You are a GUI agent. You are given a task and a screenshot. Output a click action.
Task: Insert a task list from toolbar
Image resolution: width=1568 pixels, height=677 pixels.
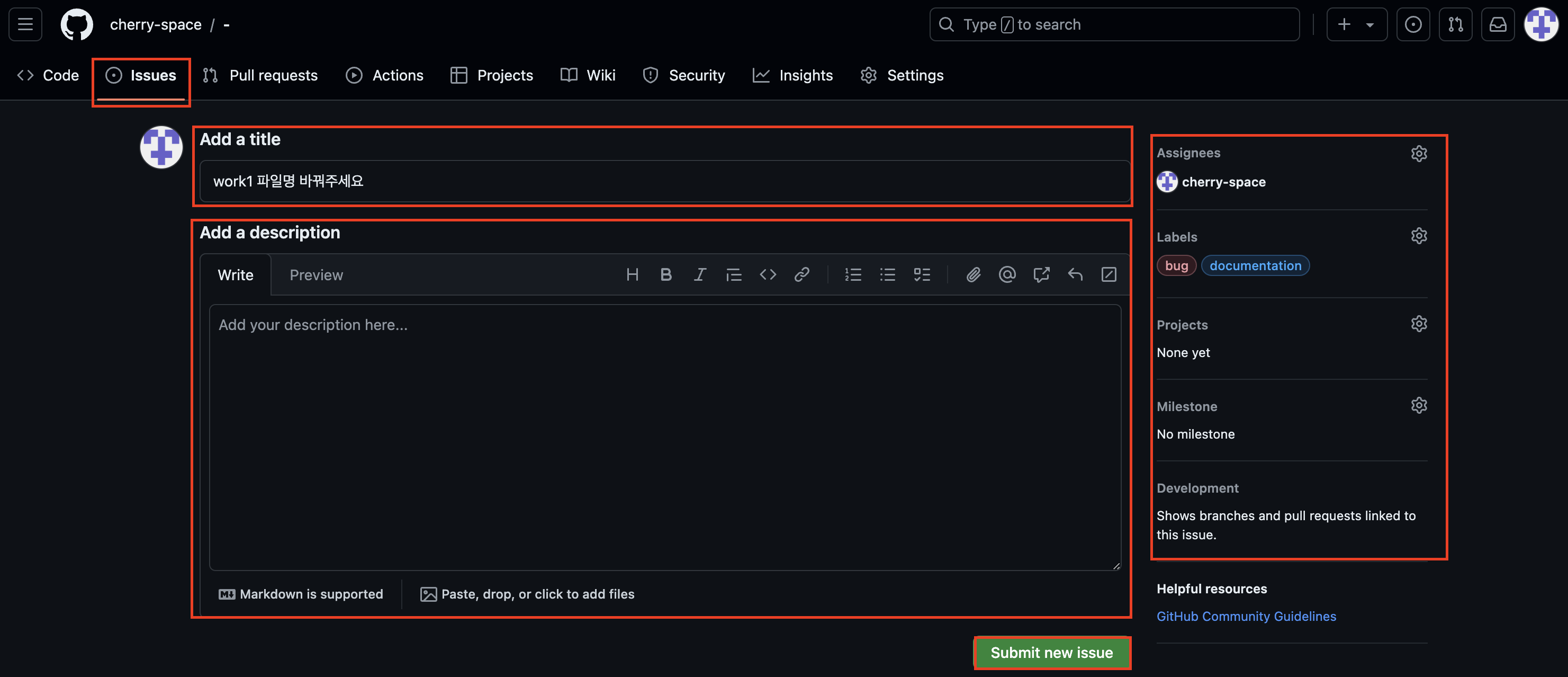922,275
